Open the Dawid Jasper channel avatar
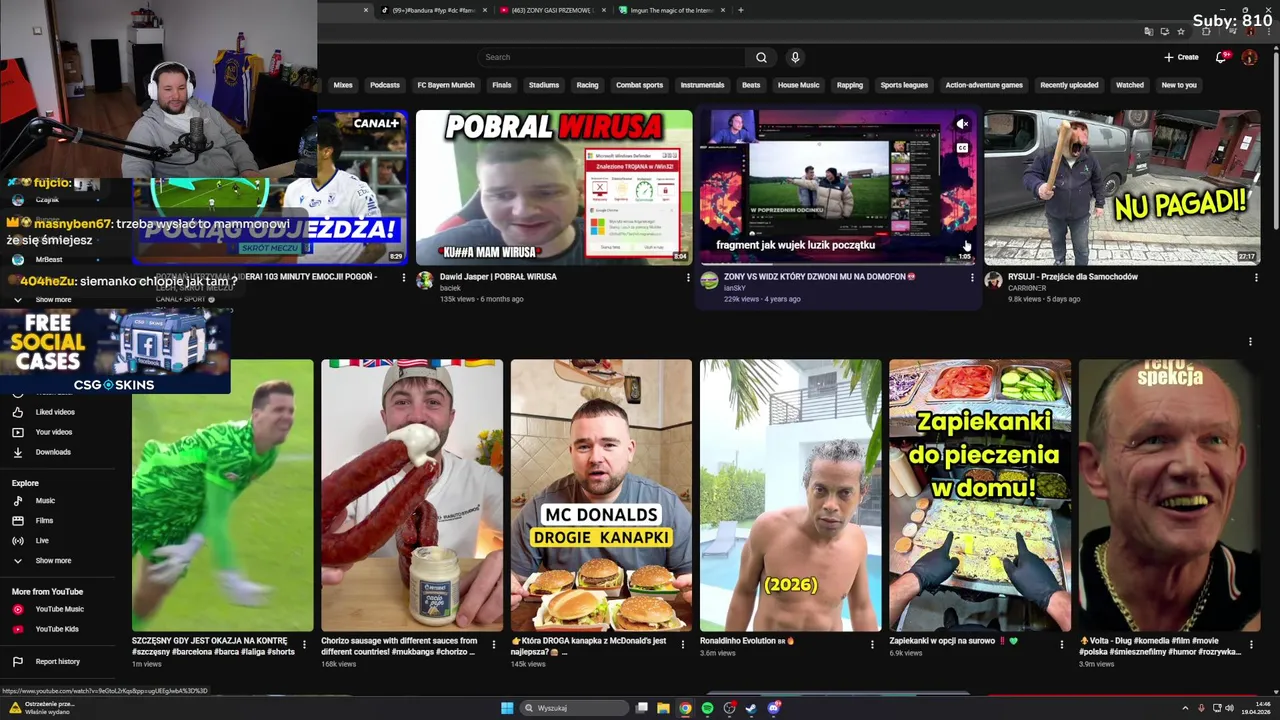The height and width of the screenshot is (720, 1280). (x=425, y=280)
